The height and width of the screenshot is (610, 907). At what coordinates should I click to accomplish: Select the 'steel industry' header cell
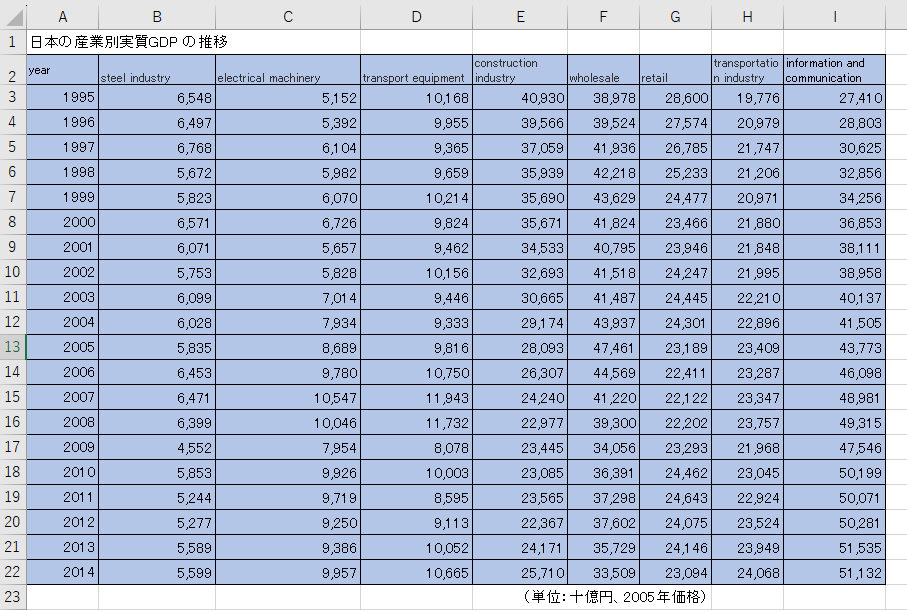coord(157,70)
